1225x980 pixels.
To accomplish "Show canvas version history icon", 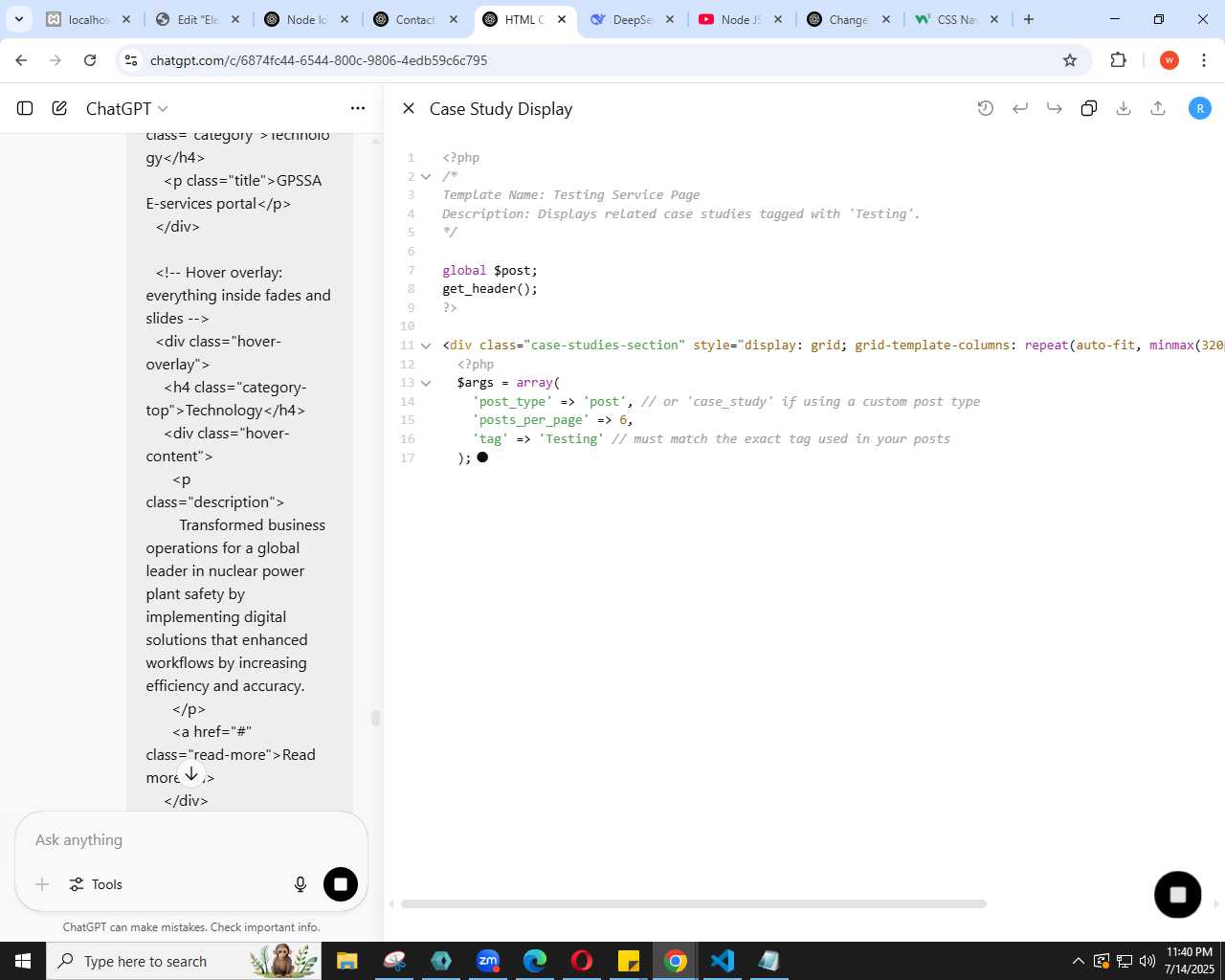I will [986, 108].
